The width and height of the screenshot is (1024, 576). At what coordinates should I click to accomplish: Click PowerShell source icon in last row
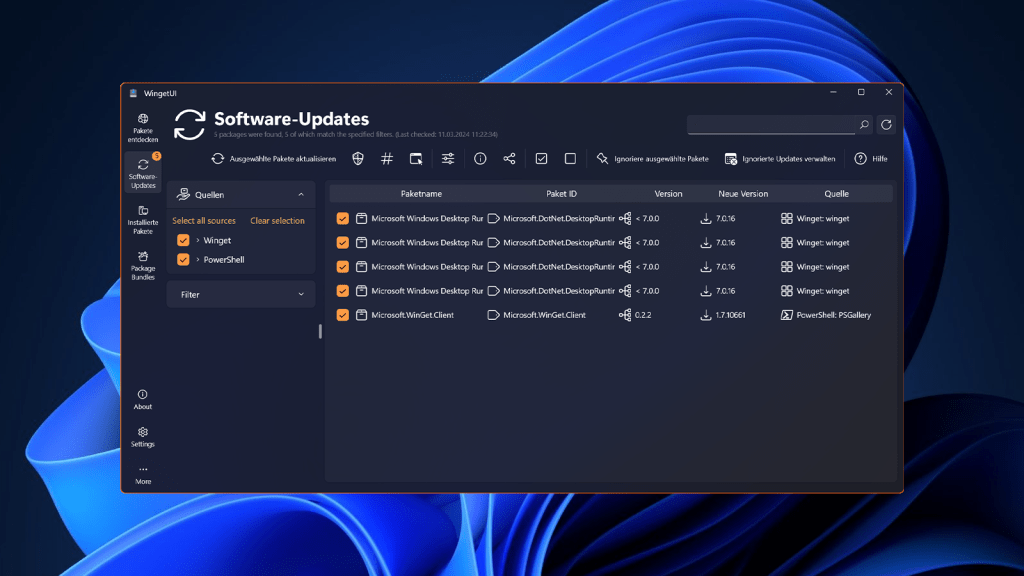786,315
